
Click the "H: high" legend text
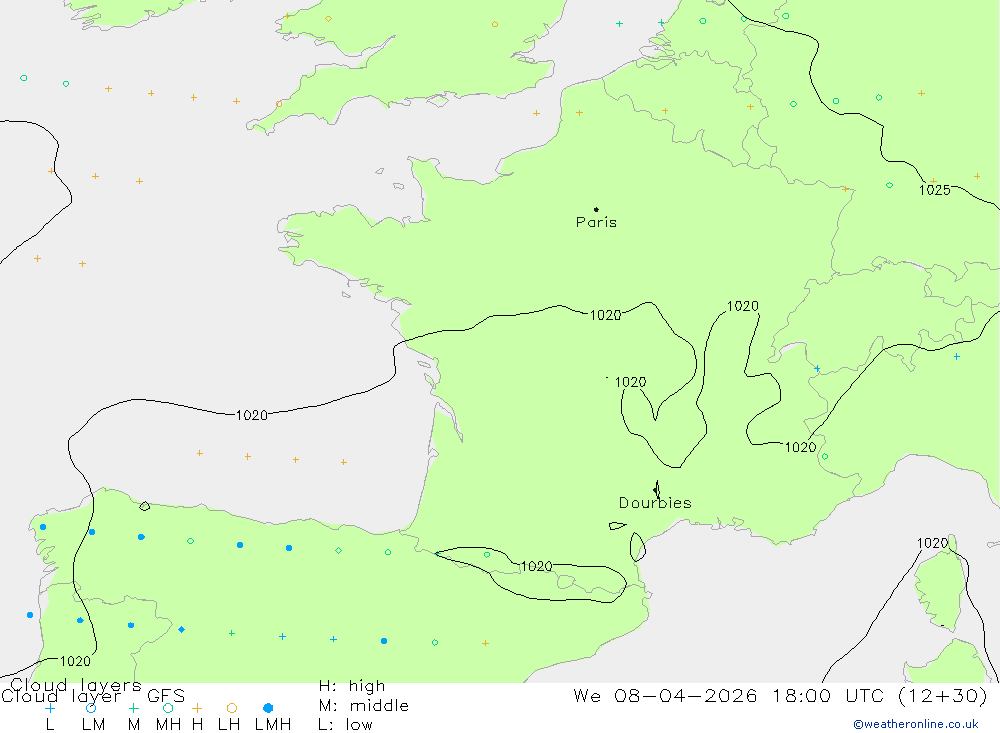tap(352, 686)
